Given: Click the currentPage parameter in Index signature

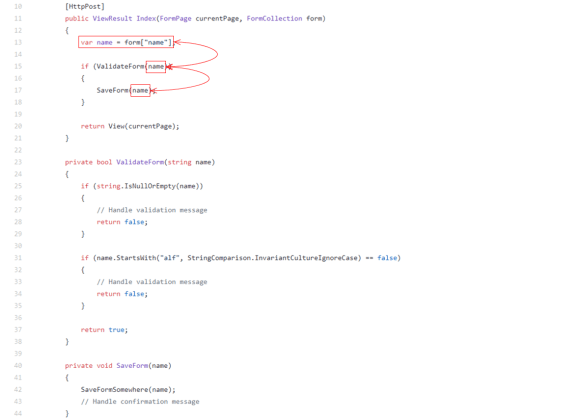Looking at the screenshot, I should click(x=217, y=19).
